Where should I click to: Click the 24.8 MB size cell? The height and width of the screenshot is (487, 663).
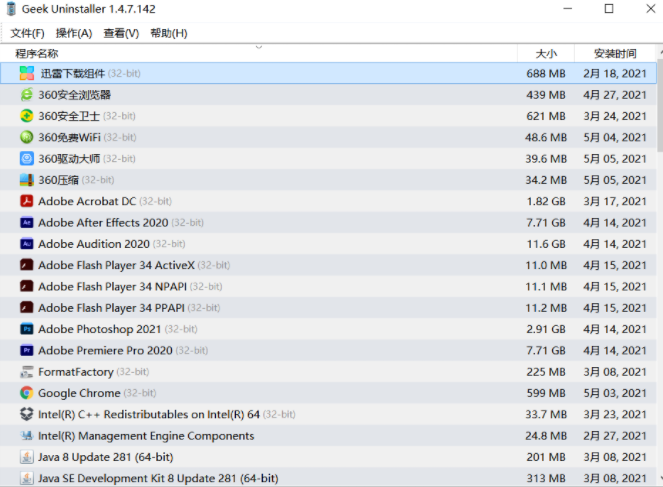(x=546, y=435)
